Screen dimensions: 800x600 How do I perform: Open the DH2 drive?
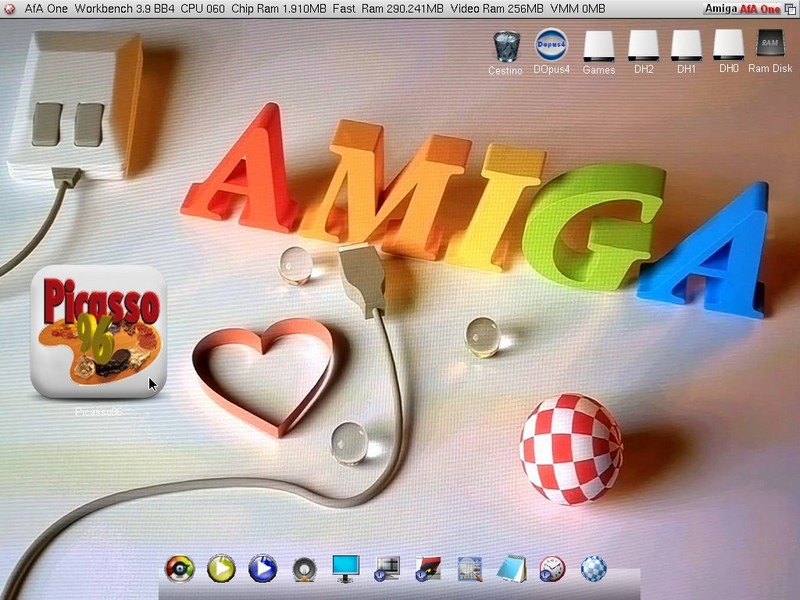[x=643, y=46]
